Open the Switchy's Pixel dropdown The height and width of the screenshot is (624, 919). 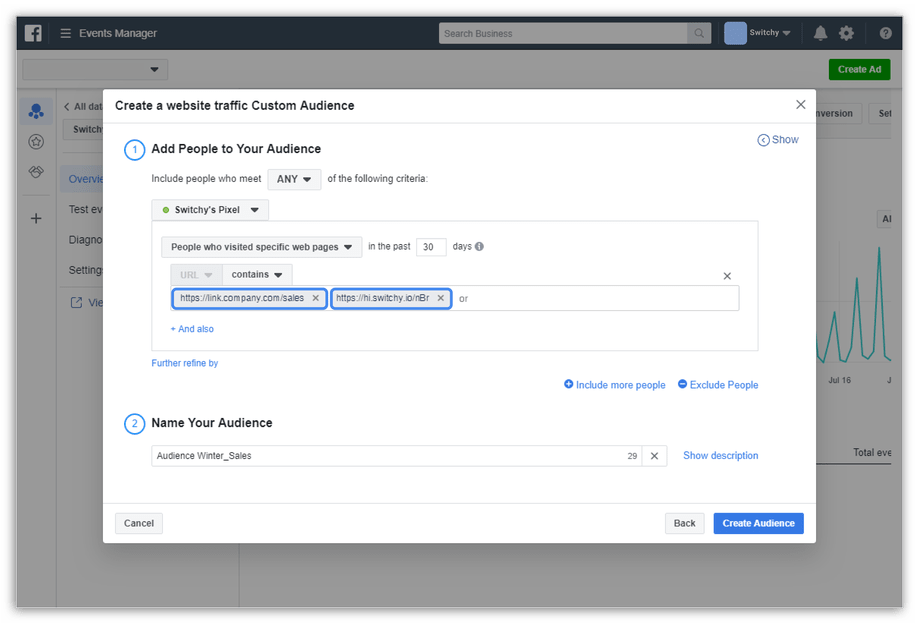click(211, 210)
